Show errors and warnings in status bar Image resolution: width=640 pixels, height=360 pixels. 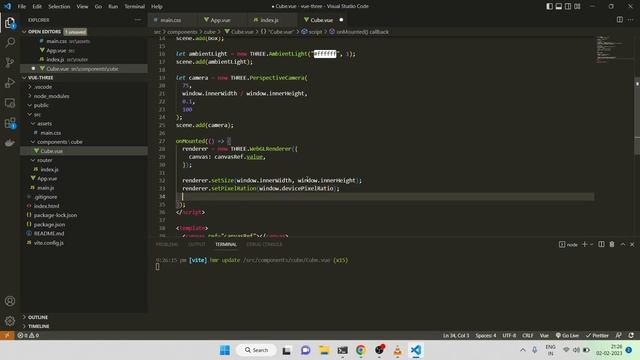coord(28,335)
